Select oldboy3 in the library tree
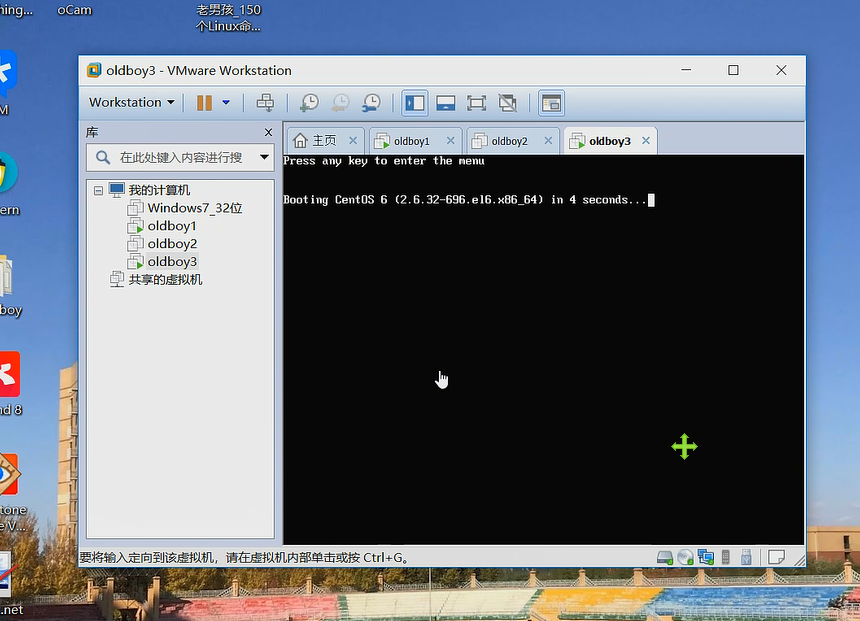This screenshot has width=860, height=621. pyautogui.click(x=172, y=262)
